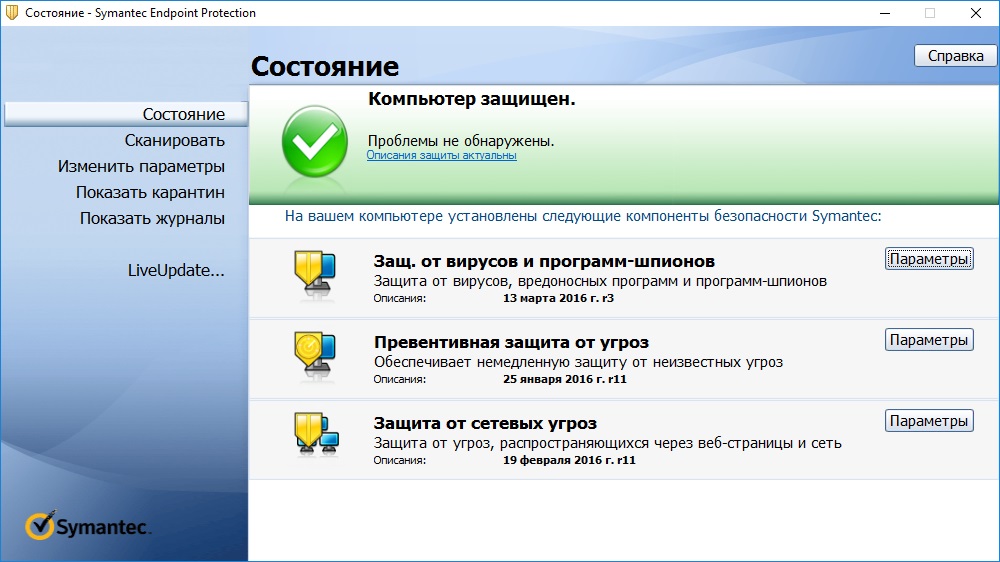
Task: Follow the Описания защиты актуальны link
Action: point(441,156)
